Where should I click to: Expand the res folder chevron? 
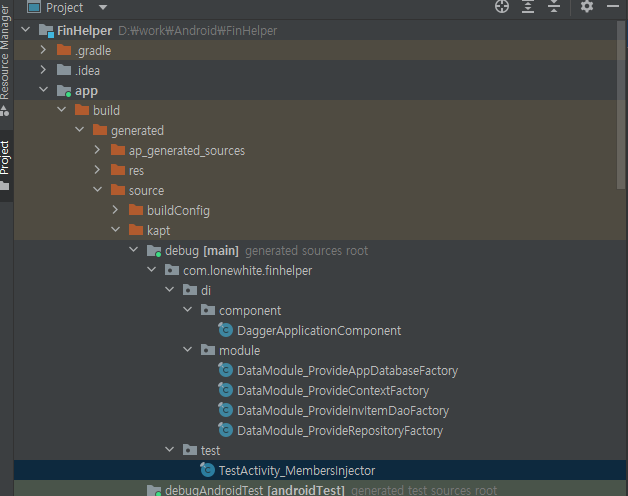pos(97,169)
